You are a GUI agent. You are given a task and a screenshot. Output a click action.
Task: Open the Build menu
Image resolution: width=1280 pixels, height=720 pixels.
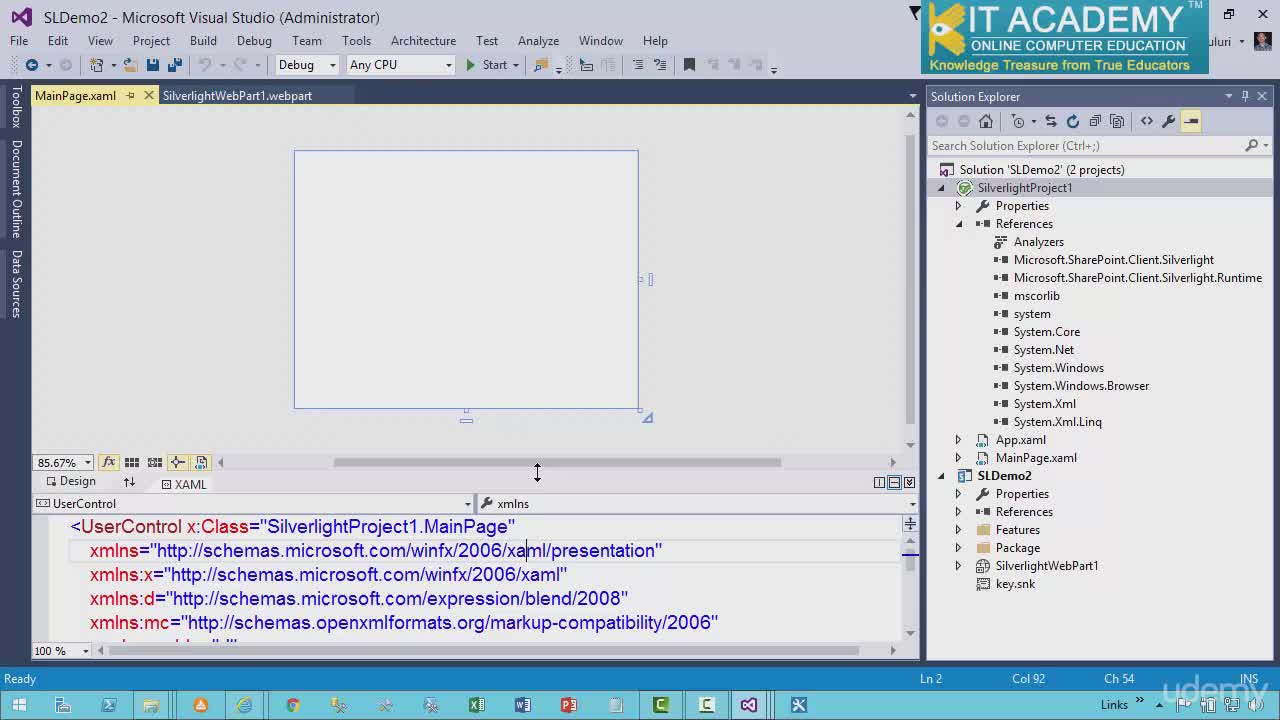203,41
